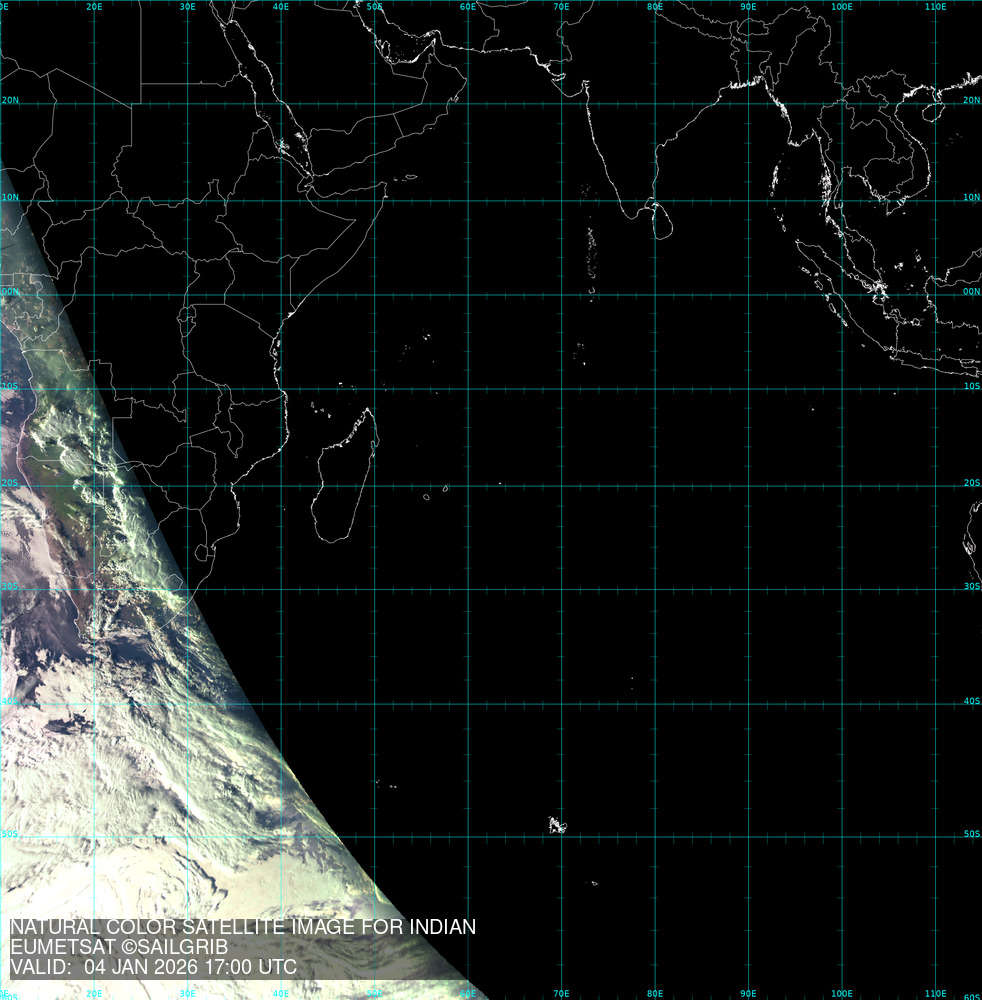The width and height of the screenshot is (982, 1000).
Task: Click grid intersection of 80E and 00N equator
Action: coord(655,293)
